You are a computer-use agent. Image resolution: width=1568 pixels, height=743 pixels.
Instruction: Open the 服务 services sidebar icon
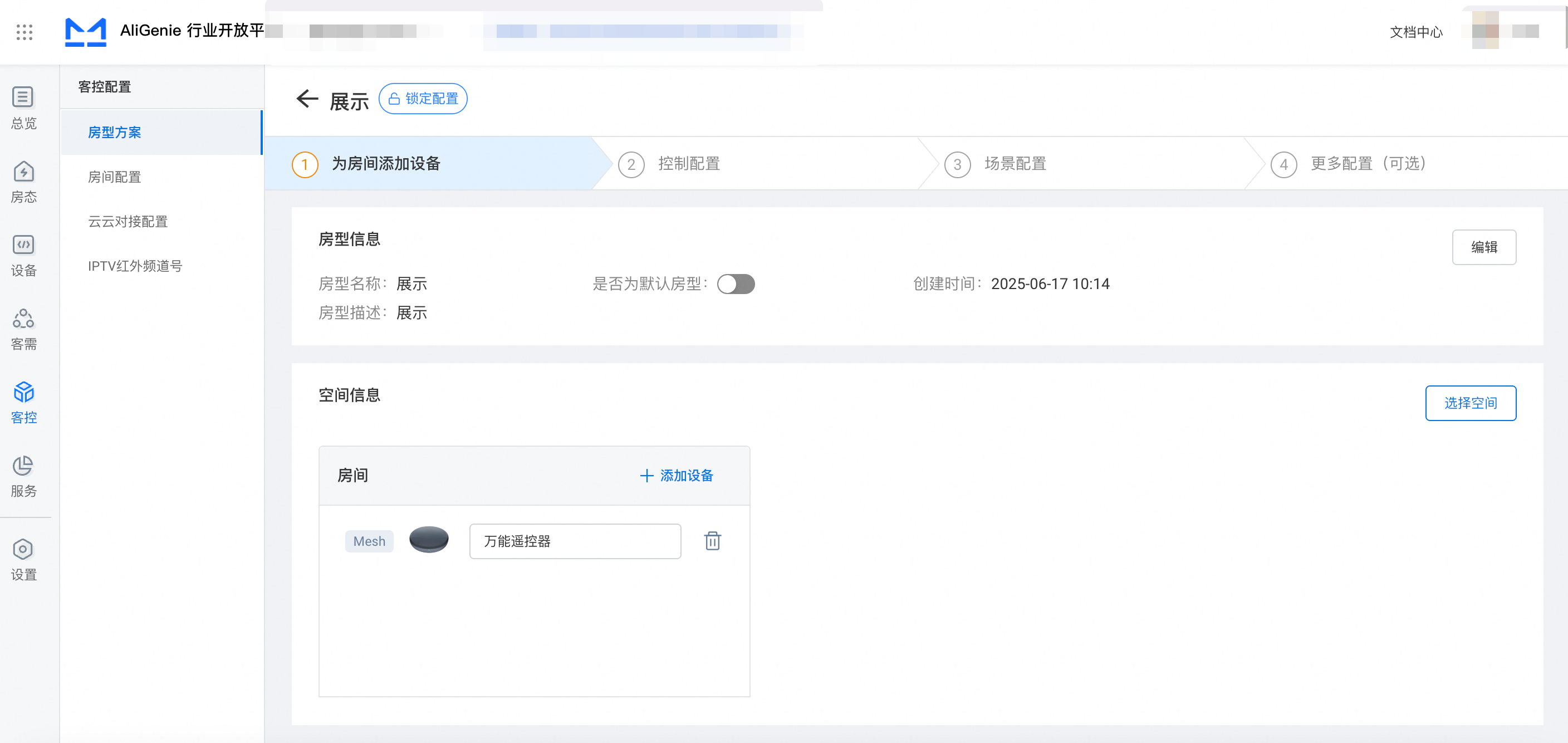[x=24, y=476]
